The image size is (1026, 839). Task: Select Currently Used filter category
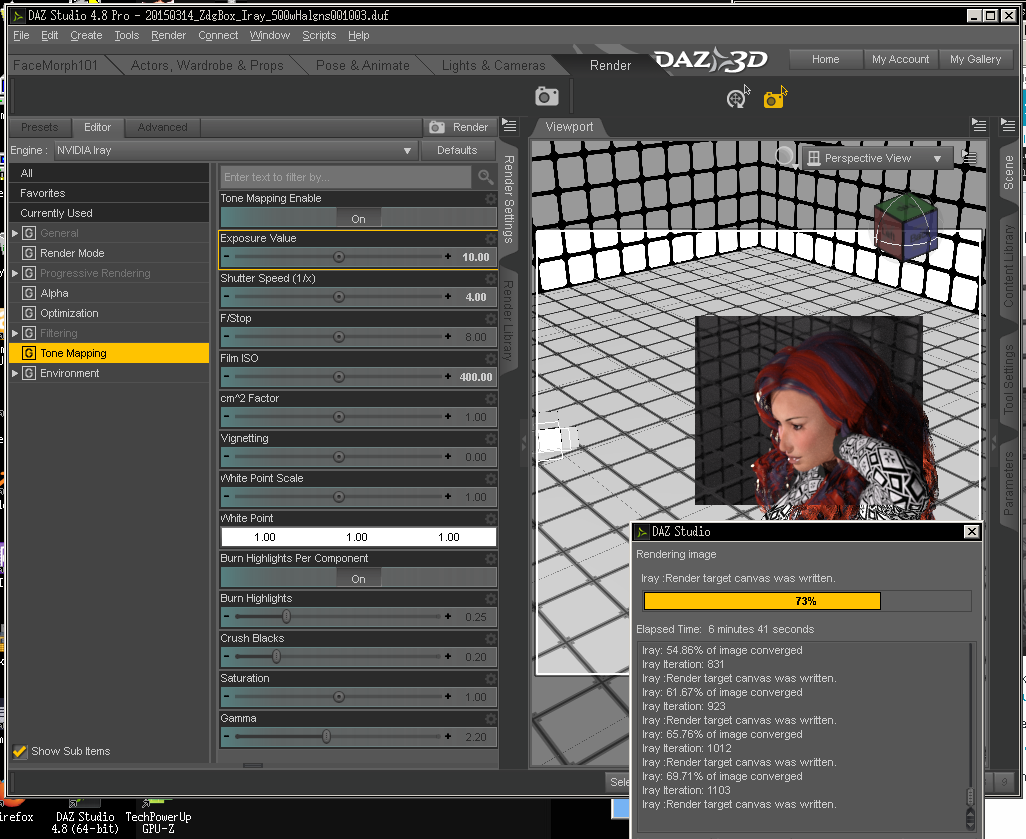click(109, 213)
